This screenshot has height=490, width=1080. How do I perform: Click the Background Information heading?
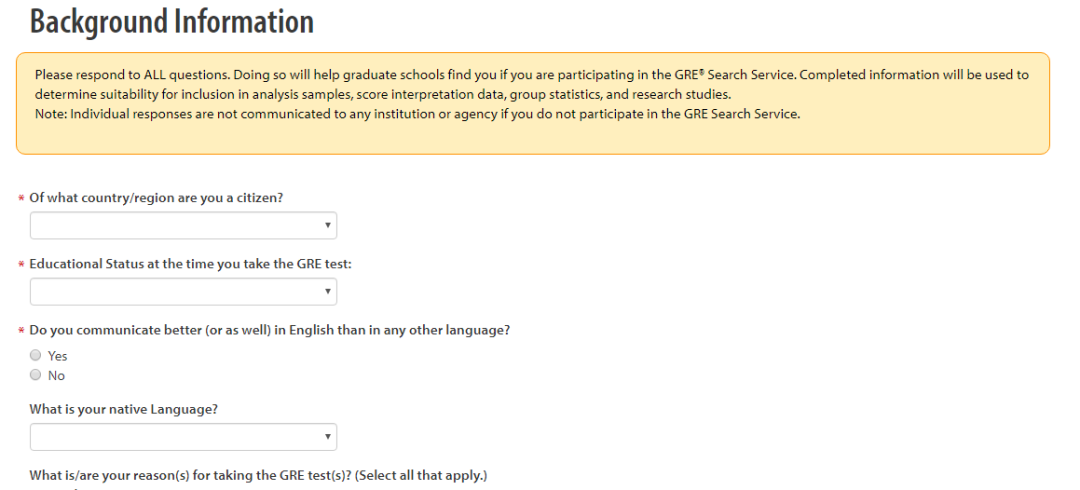point(172,22)
